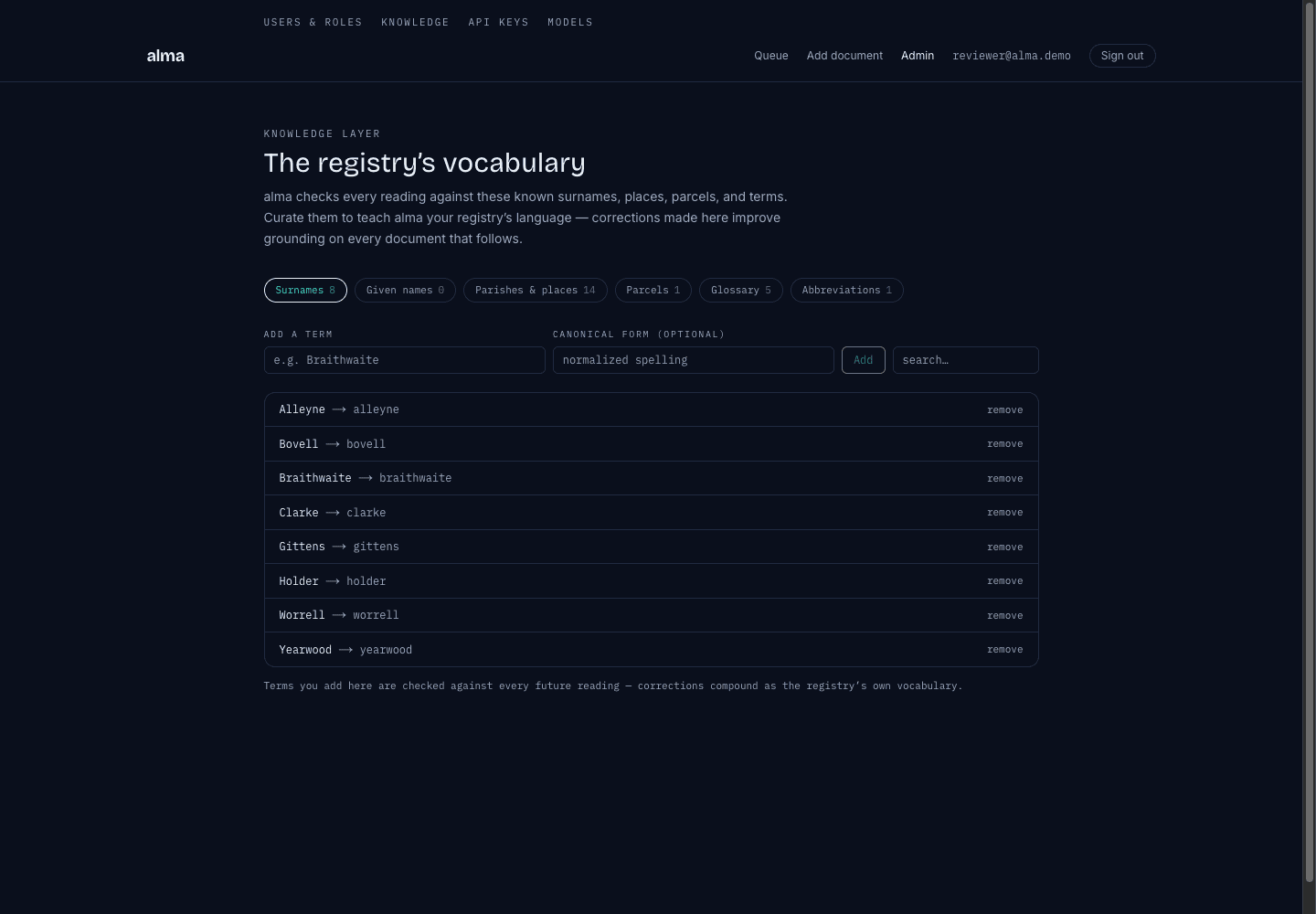Open the Add document page

(844, 56)
